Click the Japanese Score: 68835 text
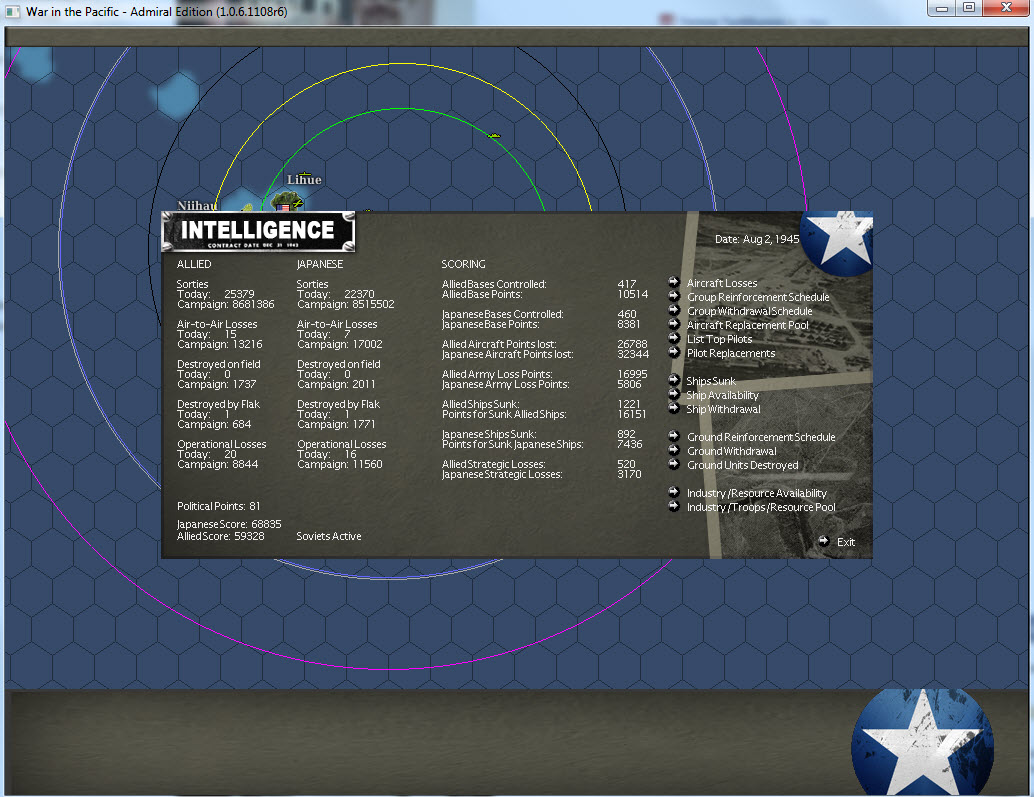1034x797 pixels. coord(229,524)
